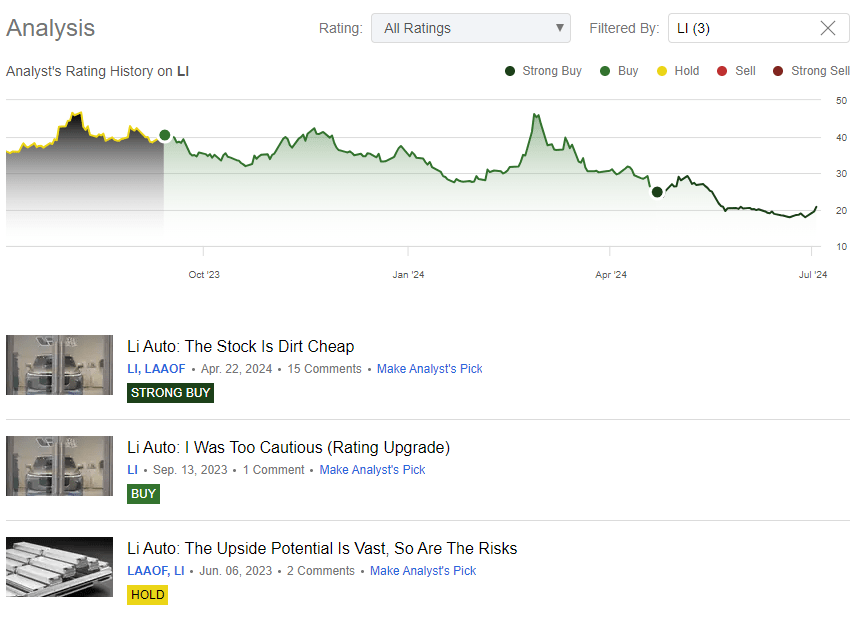
Task: Click the first article's thumbnail image
Action: click(x=59, y=365)
